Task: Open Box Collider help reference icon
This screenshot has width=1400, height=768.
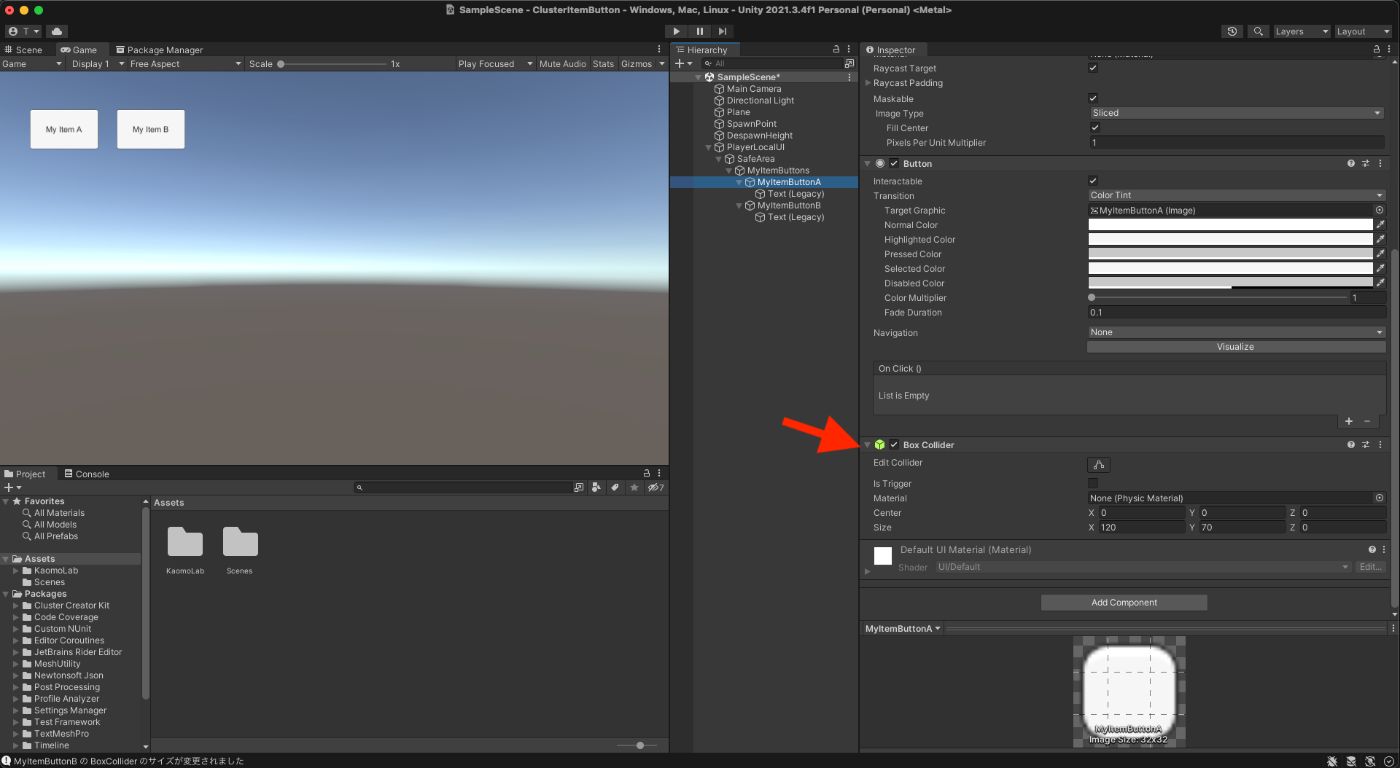Action: click(1351, 445)
